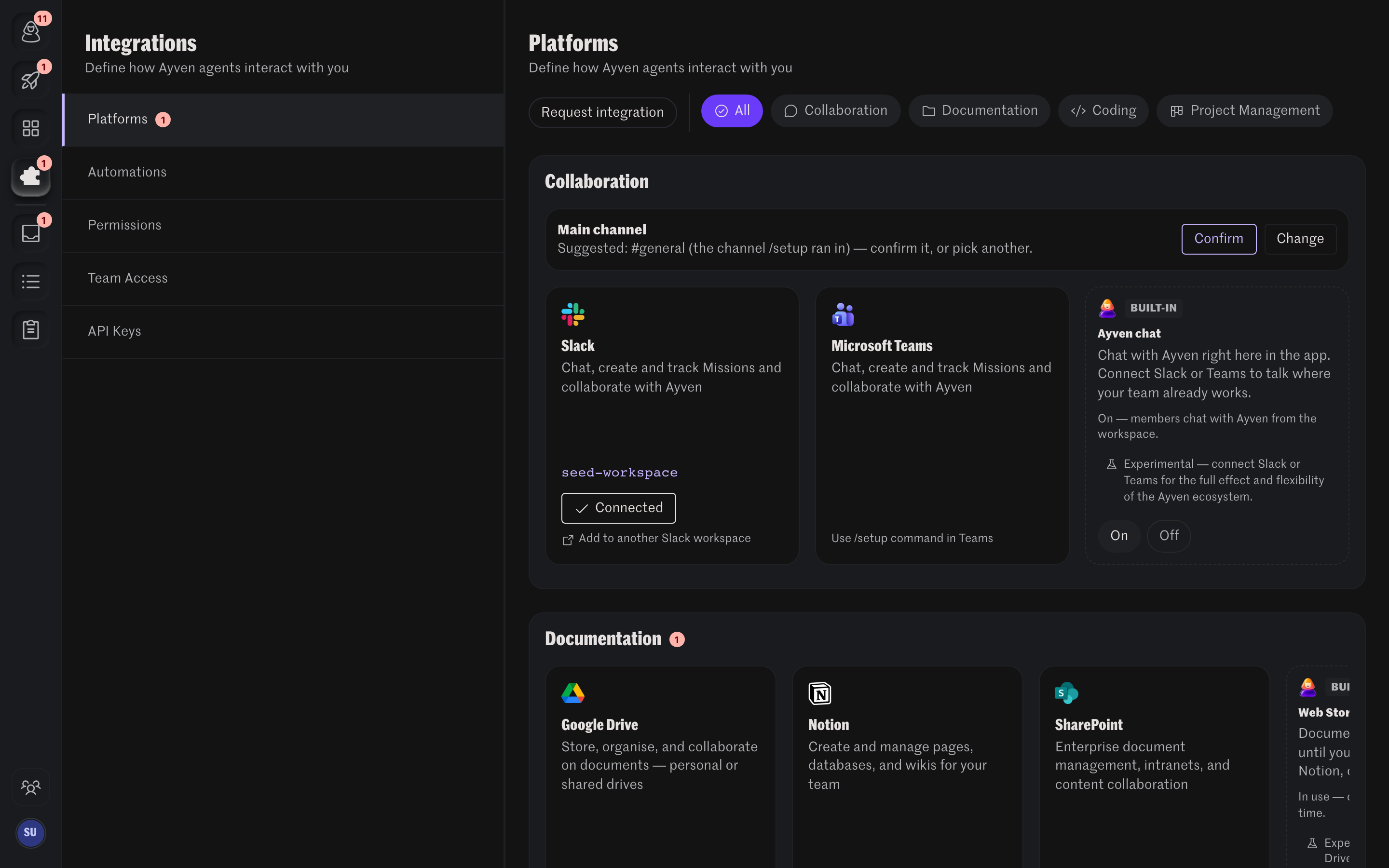Click the SU user avatar

30,832
